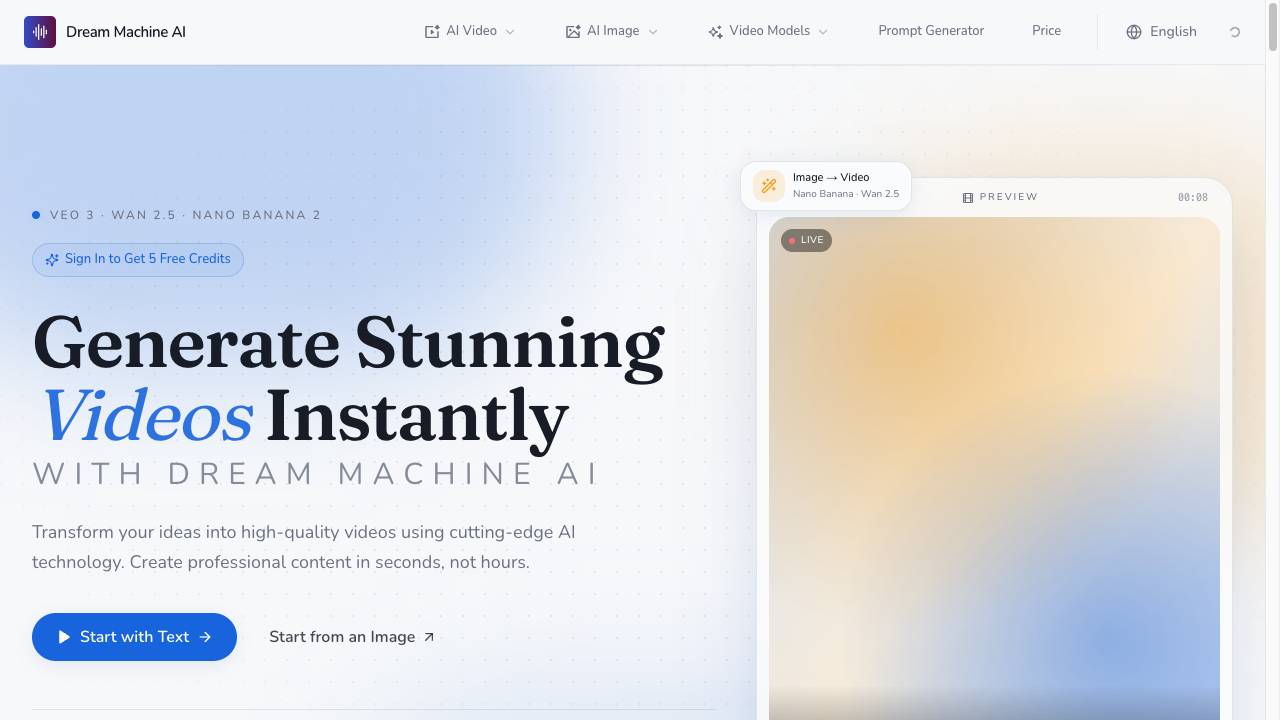This screenshot has height=720, width=1280.
Task: Open the AI Video menu
Action: click(470, 31)
